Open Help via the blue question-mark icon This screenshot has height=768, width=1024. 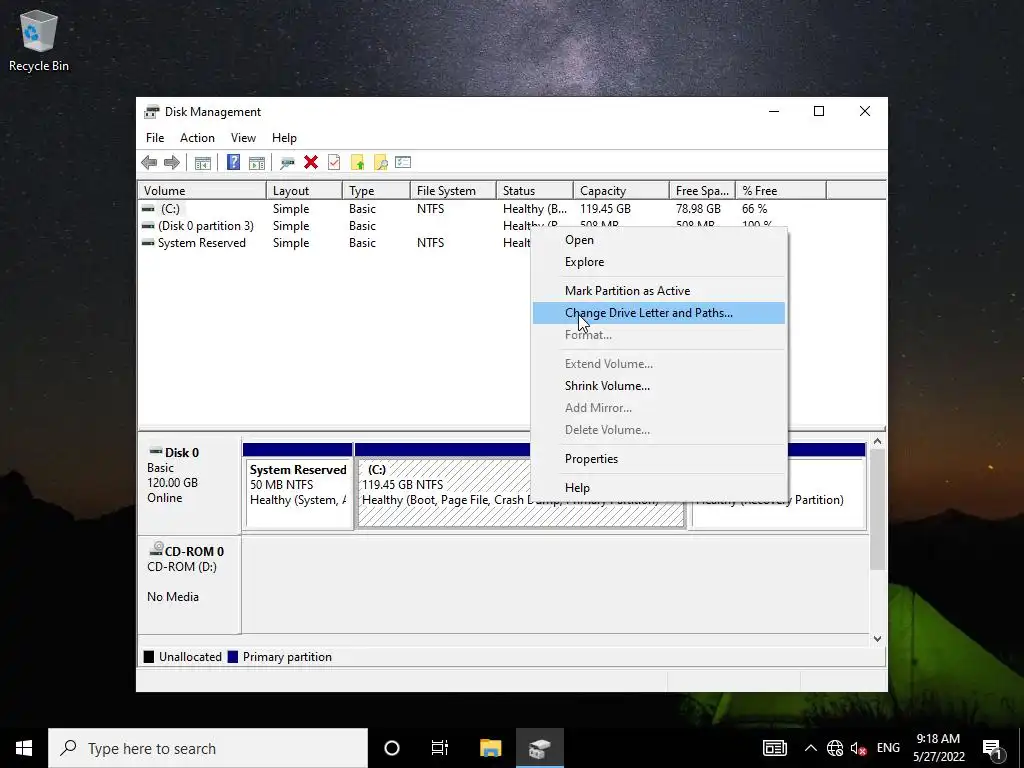coord(233,163)
